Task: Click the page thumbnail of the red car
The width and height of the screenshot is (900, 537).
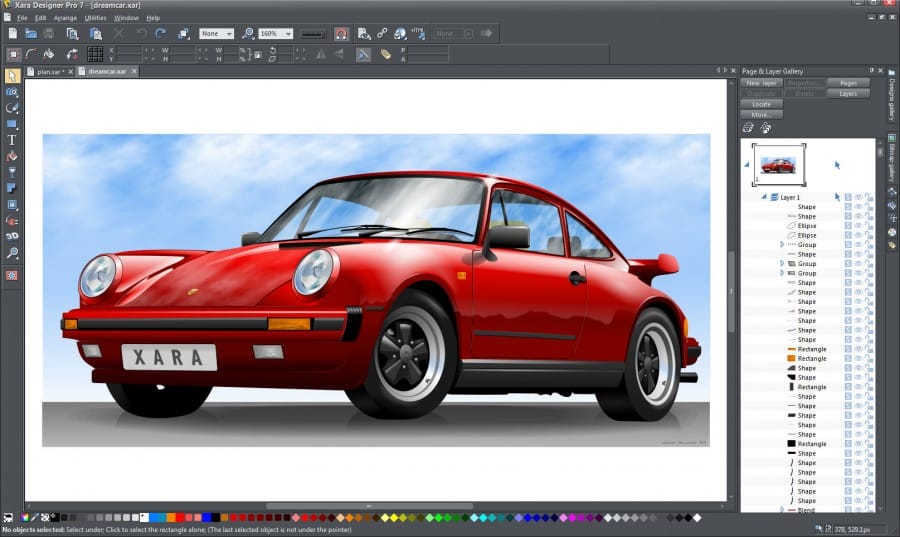Action: tap(778, 165)
